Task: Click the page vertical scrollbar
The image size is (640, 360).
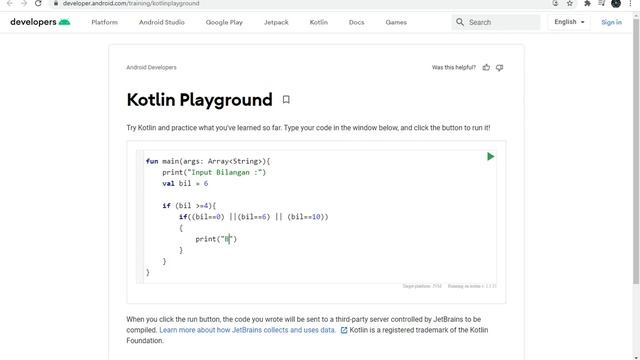Action: [636, 151]
